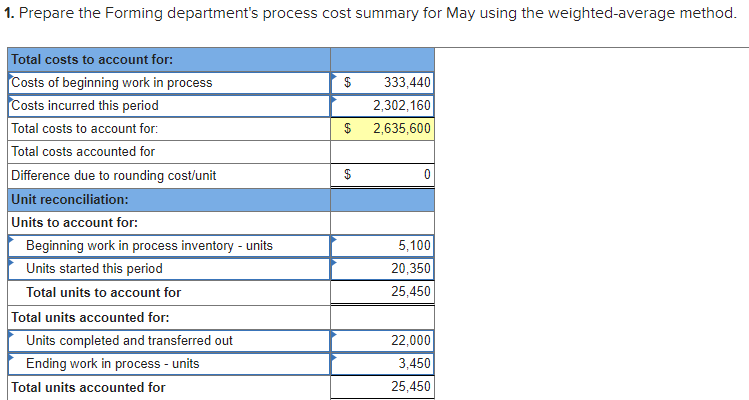Edit the 2,302,160 costs incurred field
The image size is (749, 400).
pyautogui.click(x=383, y=106)
